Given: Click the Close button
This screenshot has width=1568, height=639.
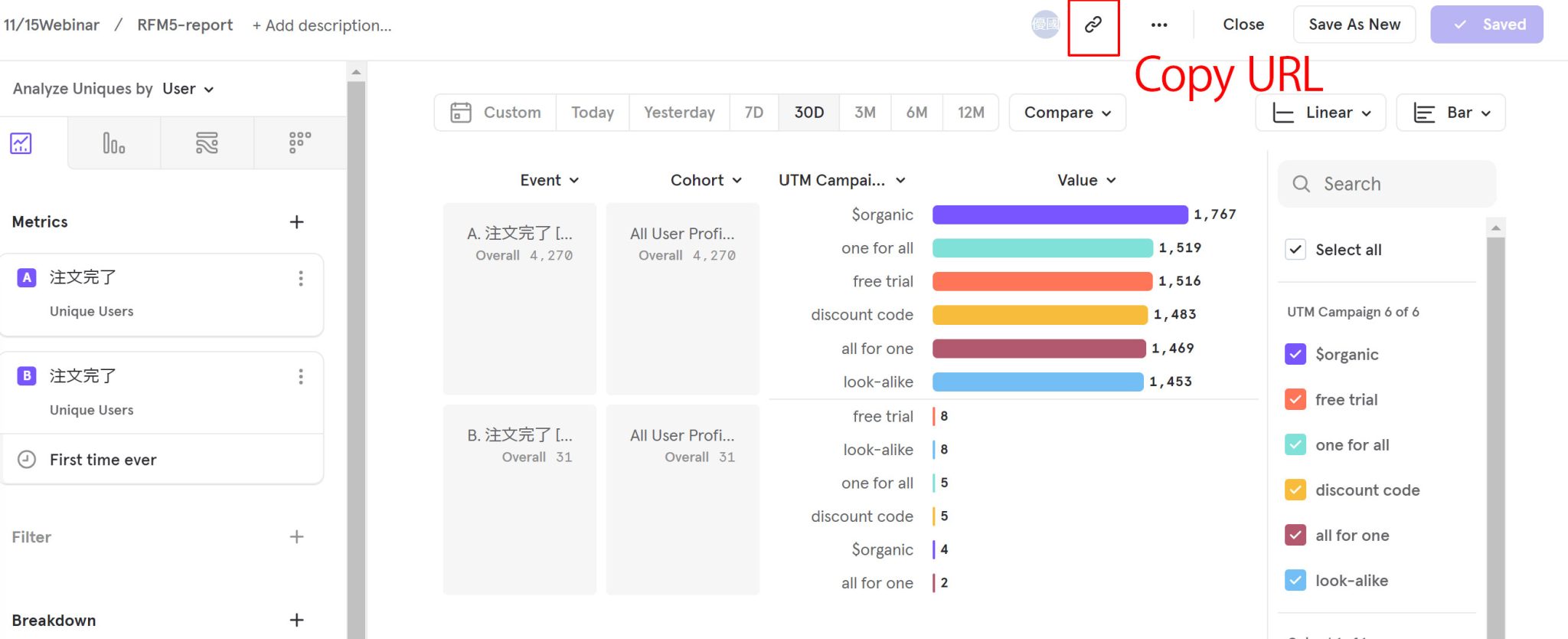Looking at the screenshot, I should 1243,25.
